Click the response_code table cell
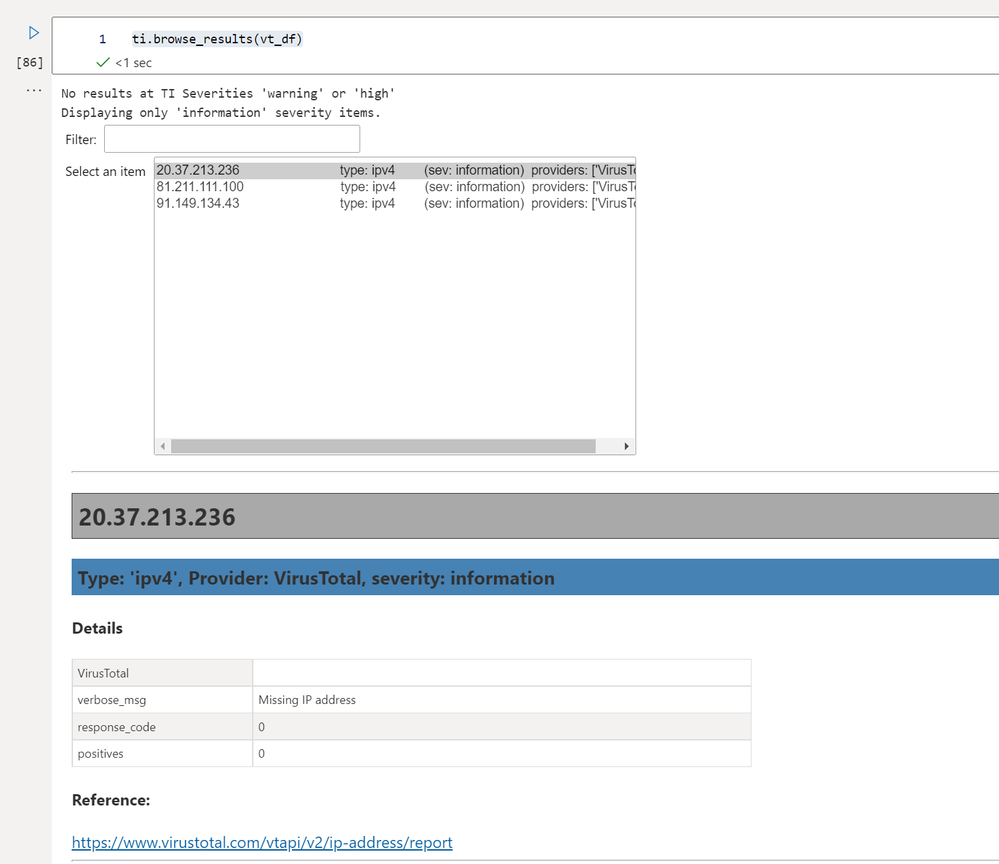 click(162, 726)
